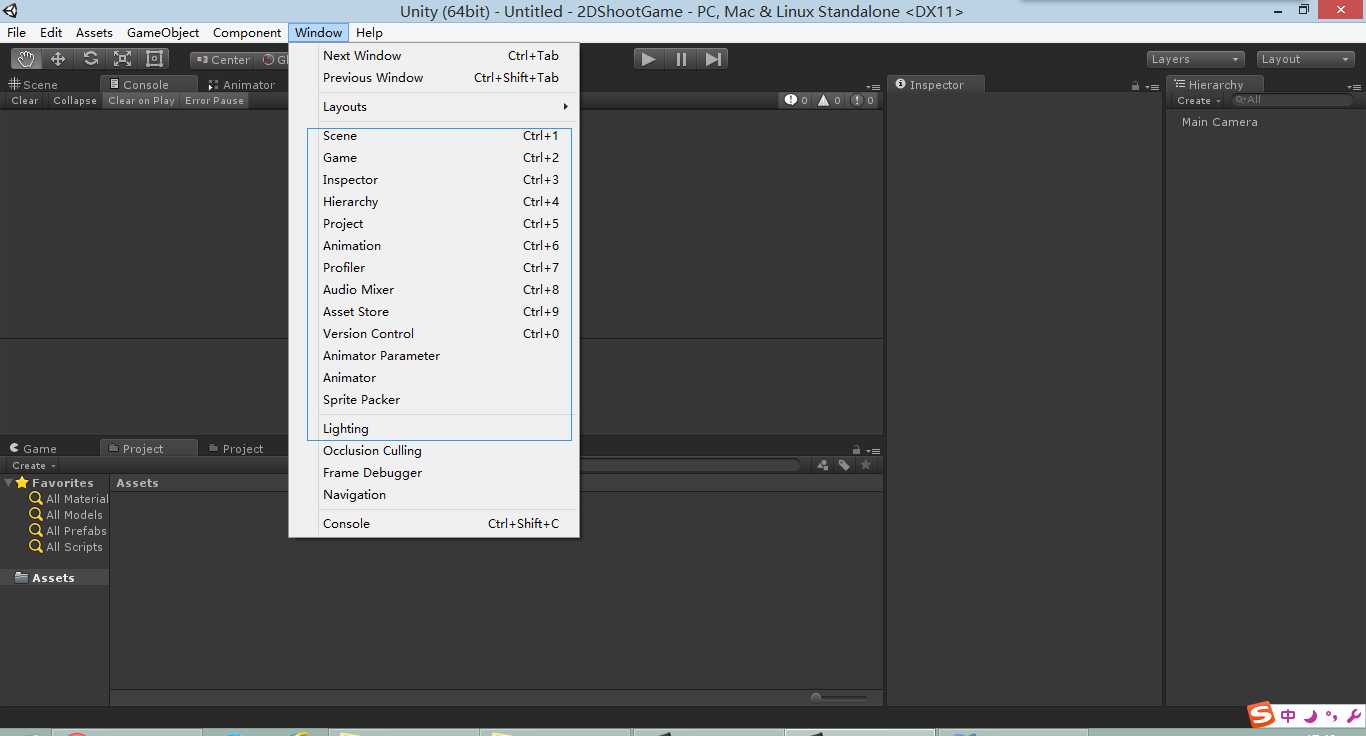The width and height of the screenshot is (1366, 736).
Task: Select the Hand tool in the toolbar
Action: 27,59
